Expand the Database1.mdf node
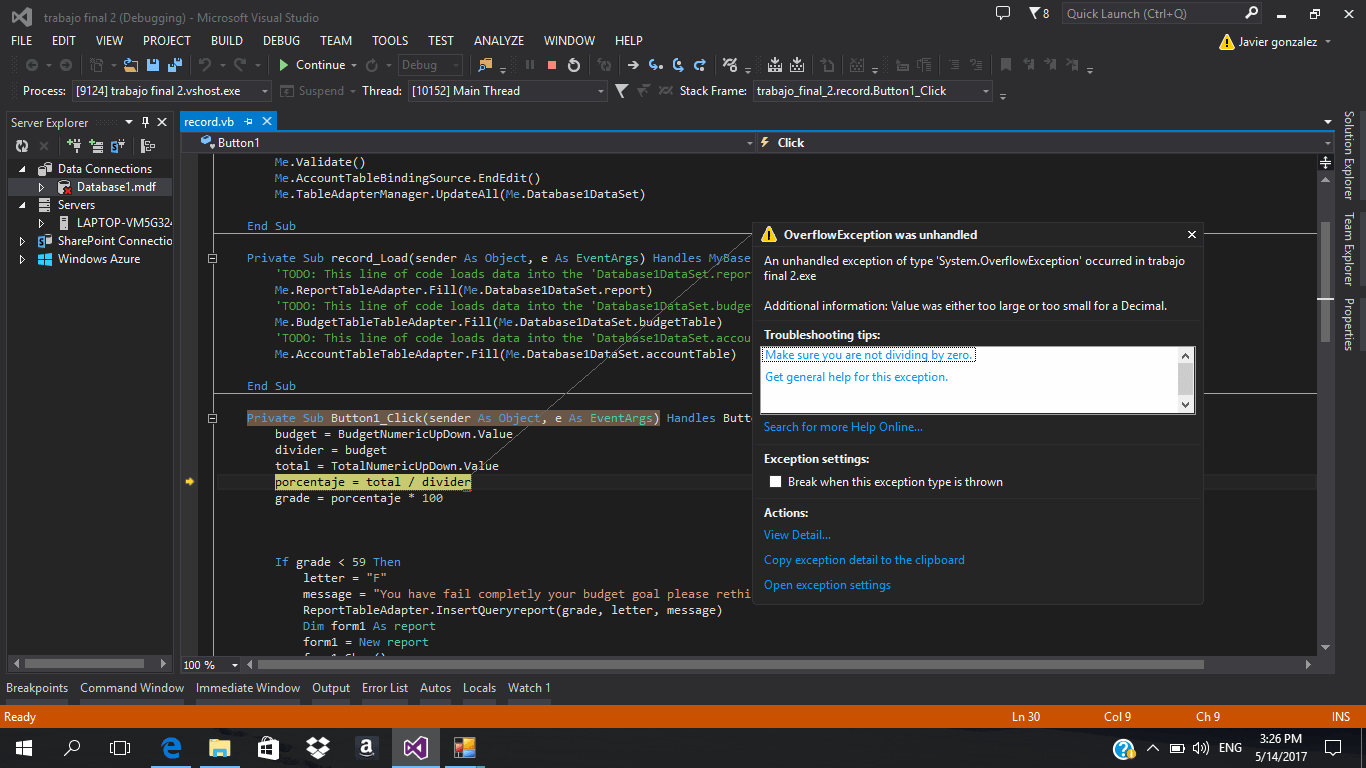Viewport: 1366px width, 768px height. (41, 187)
